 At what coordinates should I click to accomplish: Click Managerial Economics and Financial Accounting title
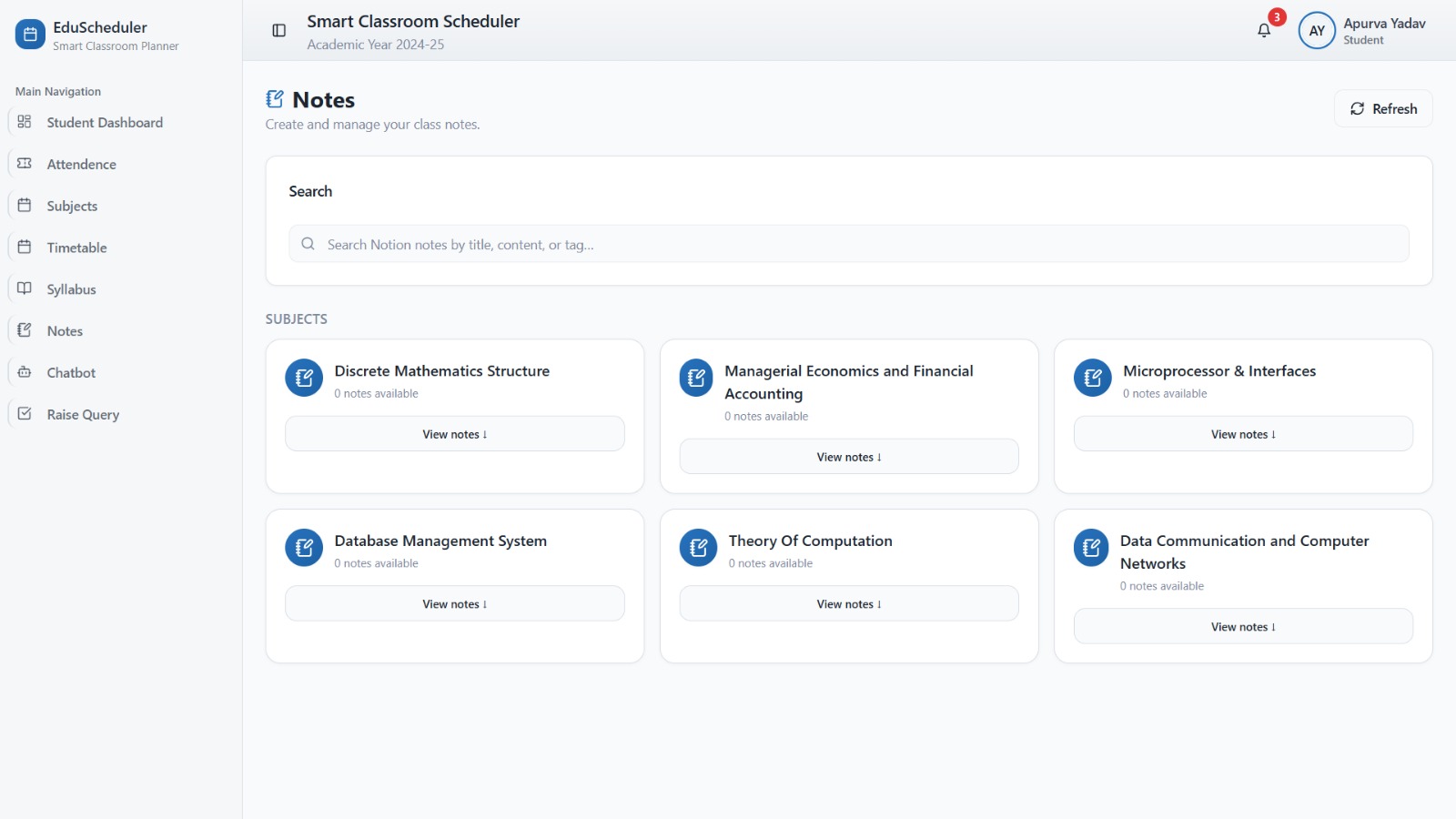pyautogui.click(x=849, y=382)
